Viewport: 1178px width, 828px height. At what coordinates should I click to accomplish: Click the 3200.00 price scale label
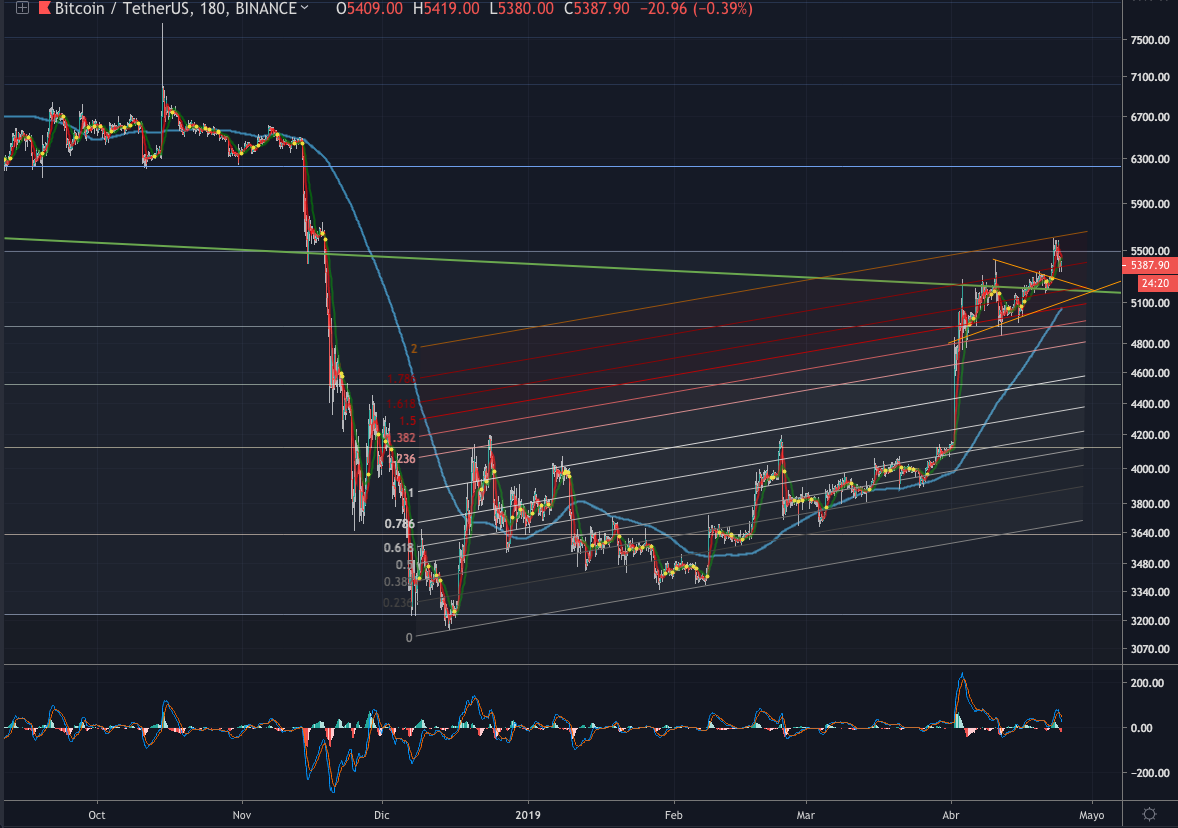1149,621
